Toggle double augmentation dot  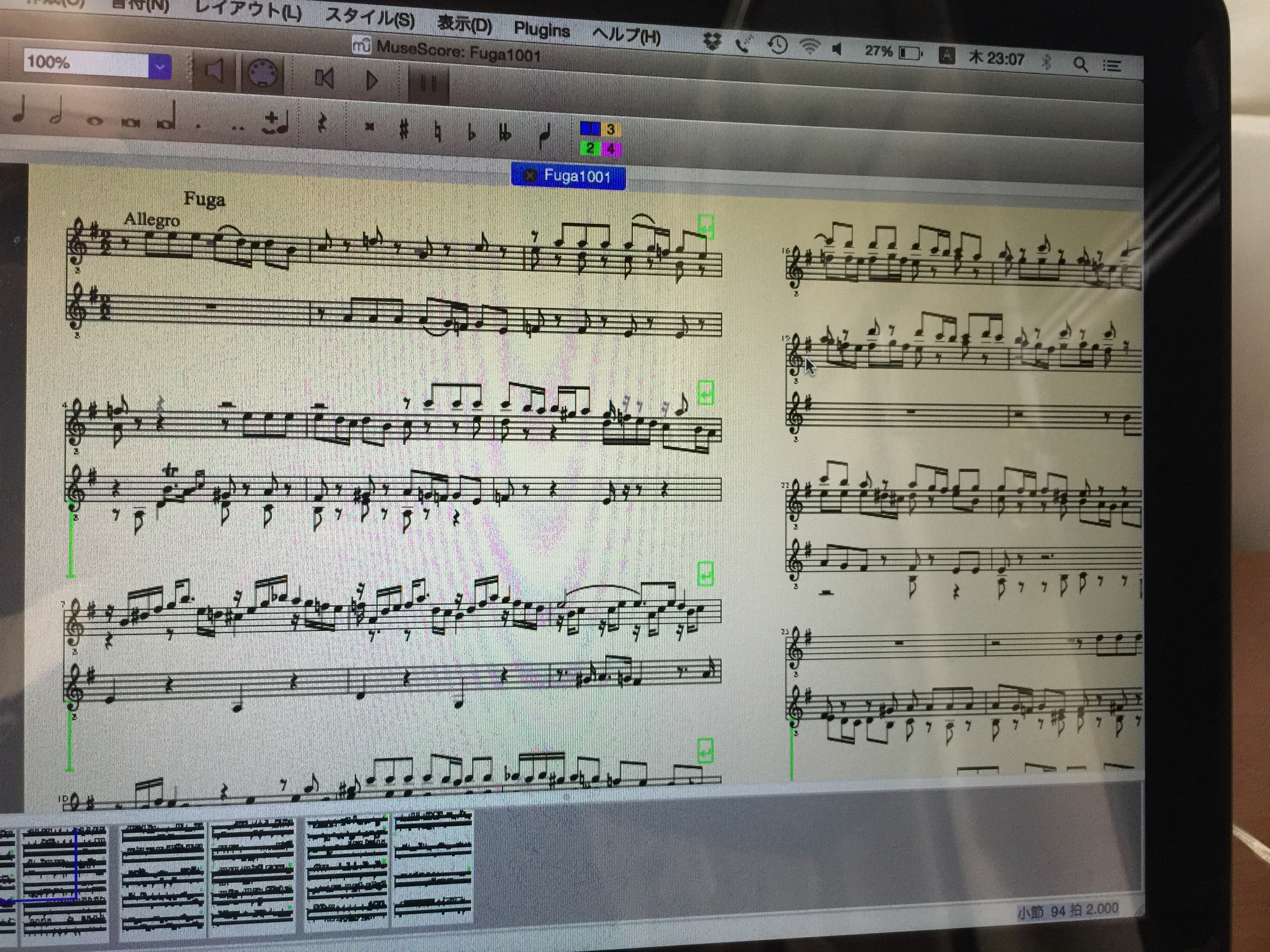click(x=237, y=127)
